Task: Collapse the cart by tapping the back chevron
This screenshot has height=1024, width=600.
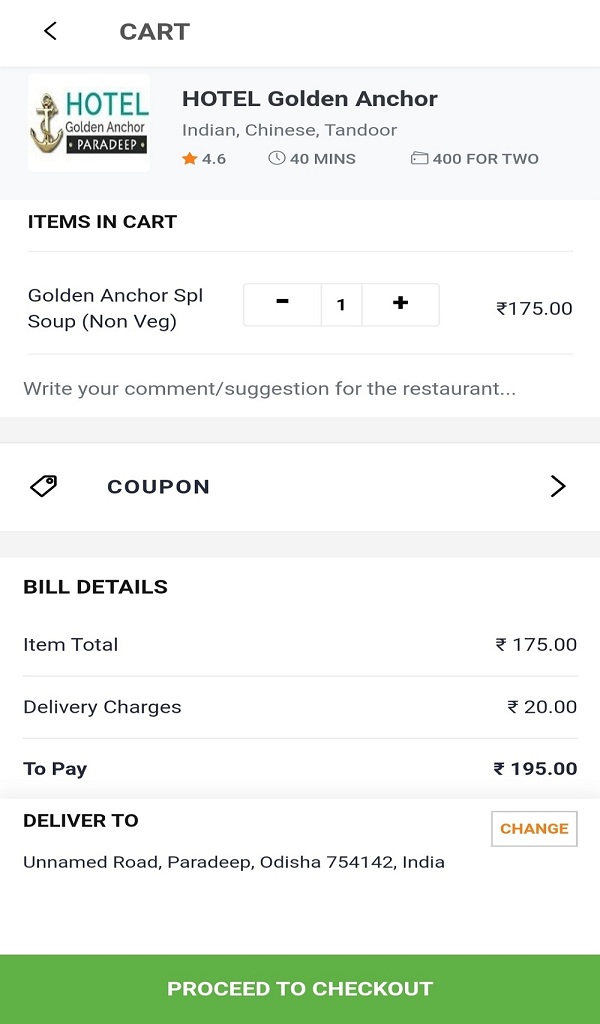Action: click(50, 31)
